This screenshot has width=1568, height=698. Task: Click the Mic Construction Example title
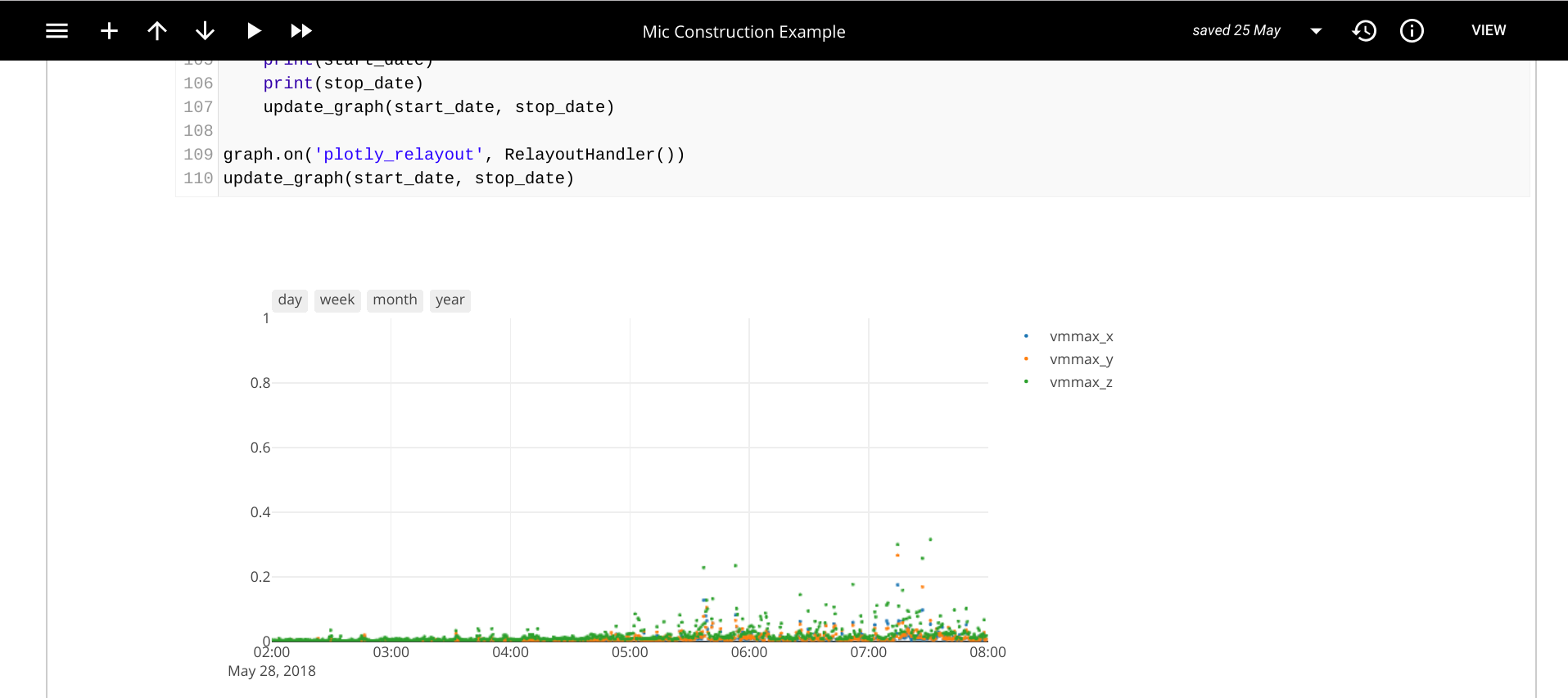(743, 32)
